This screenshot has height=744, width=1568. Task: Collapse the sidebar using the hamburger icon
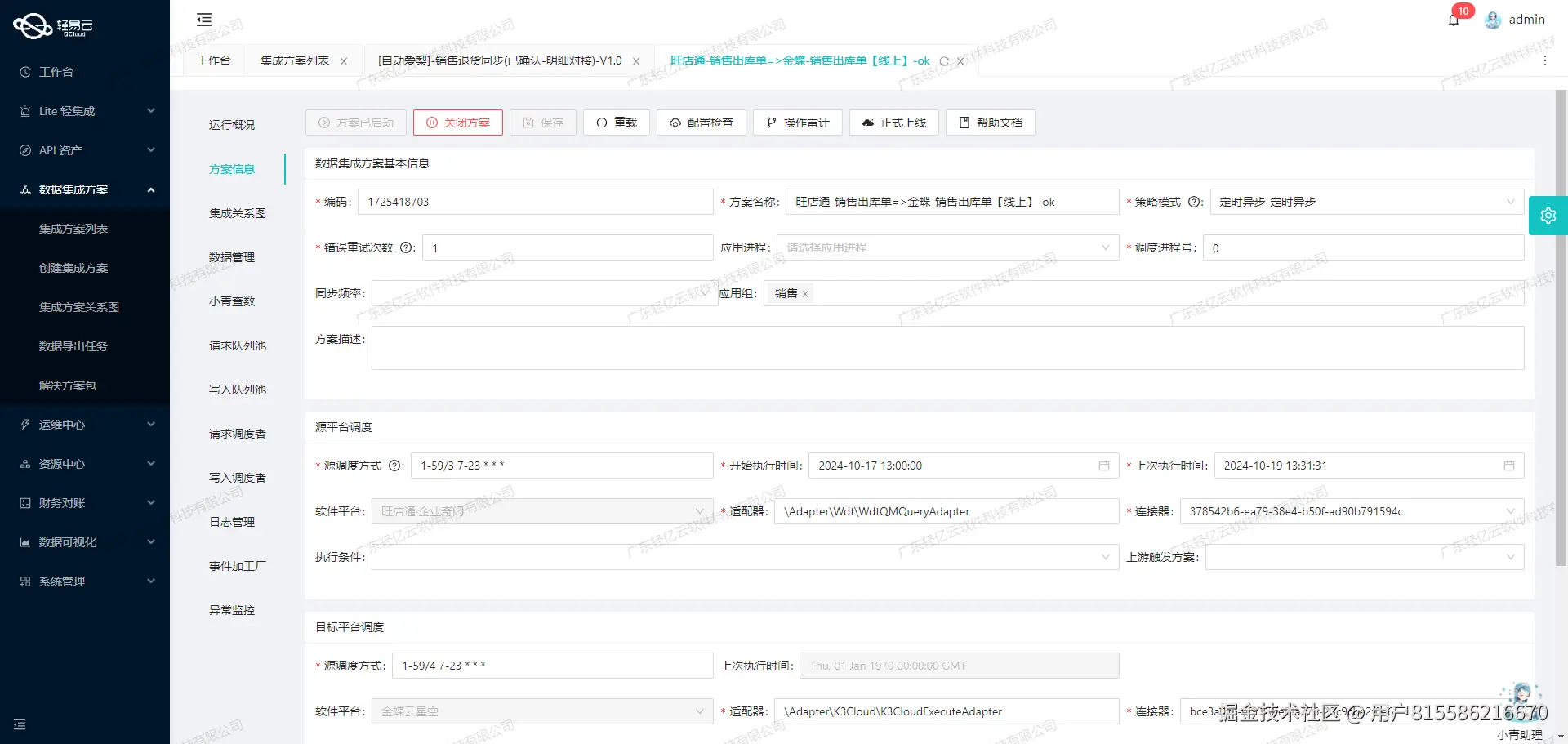click(x=203, y=19)
